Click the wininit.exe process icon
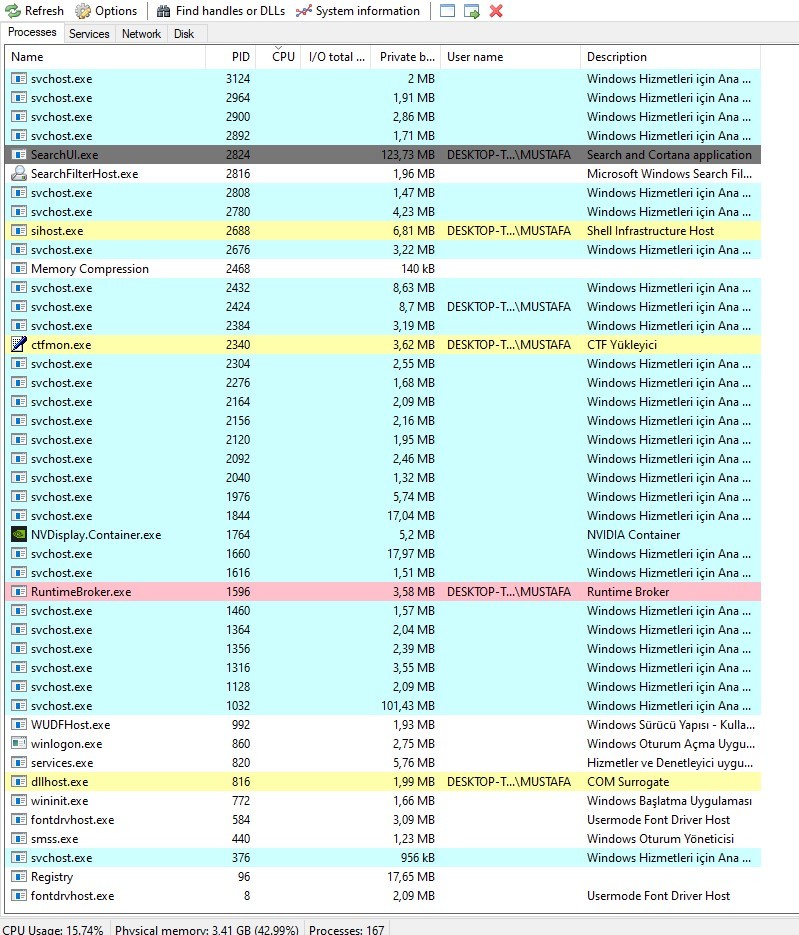 pyautogui.click(x=19, y=801)
